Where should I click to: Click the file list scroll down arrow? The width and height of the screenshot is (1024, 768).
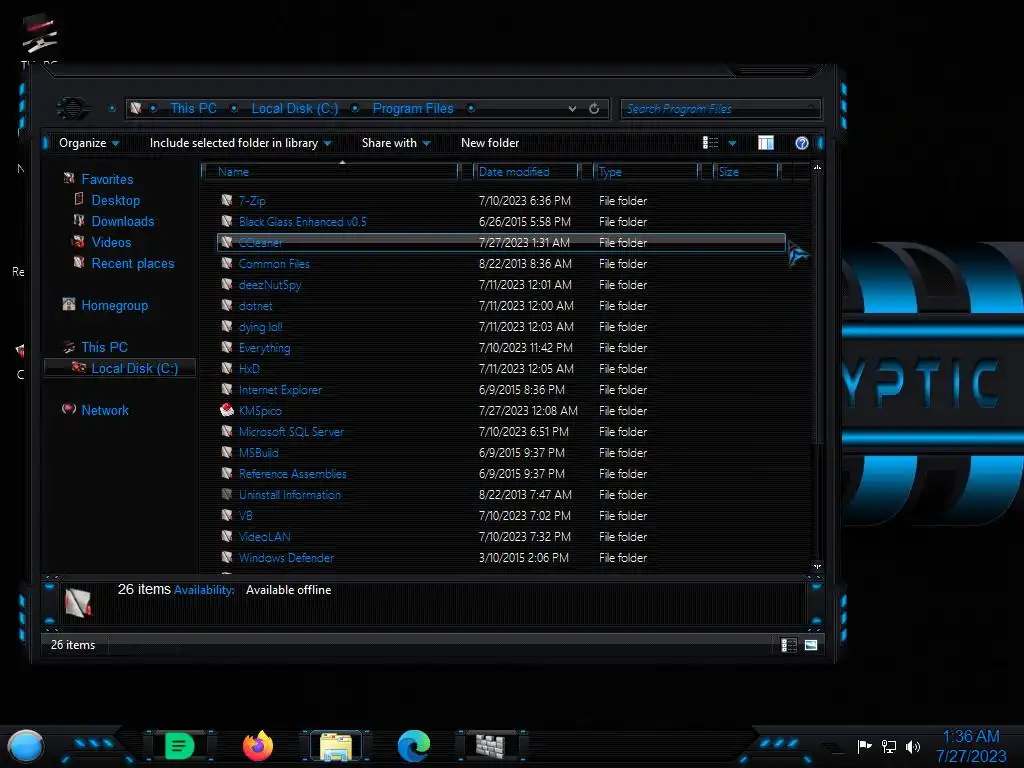click(817, 566)
